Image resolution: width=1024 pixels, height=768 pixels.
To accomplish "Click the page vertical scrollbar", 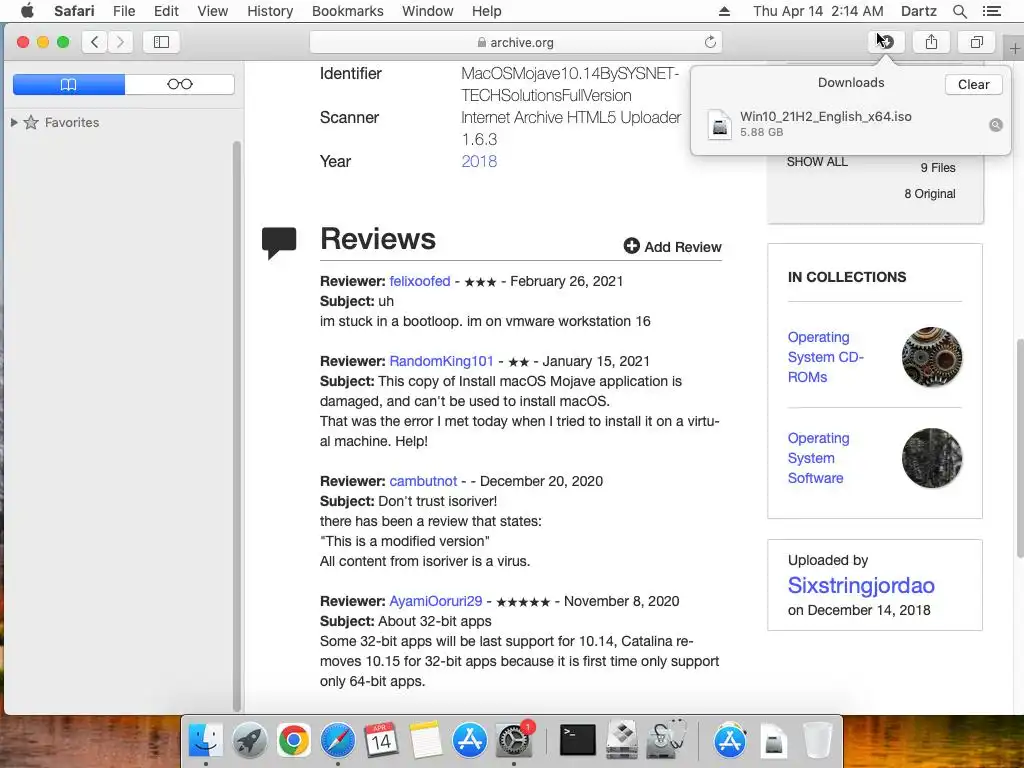I will tap(1019, 448).
